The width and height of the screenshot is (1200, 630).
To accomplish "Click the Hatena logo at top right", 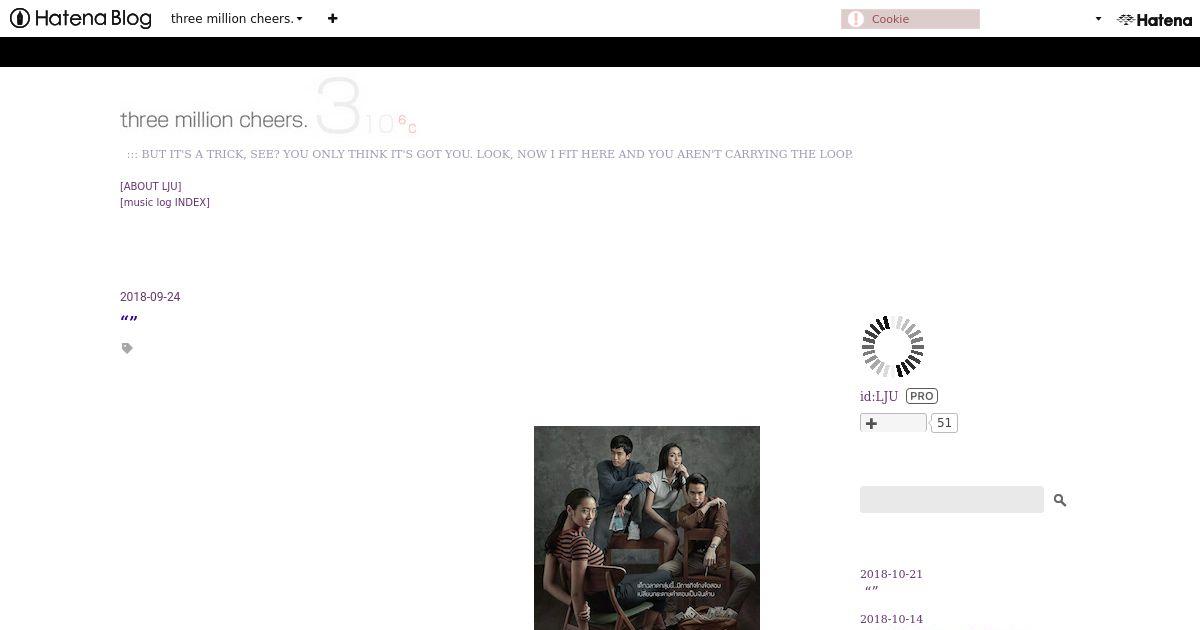I will [x=1155, y=19].
